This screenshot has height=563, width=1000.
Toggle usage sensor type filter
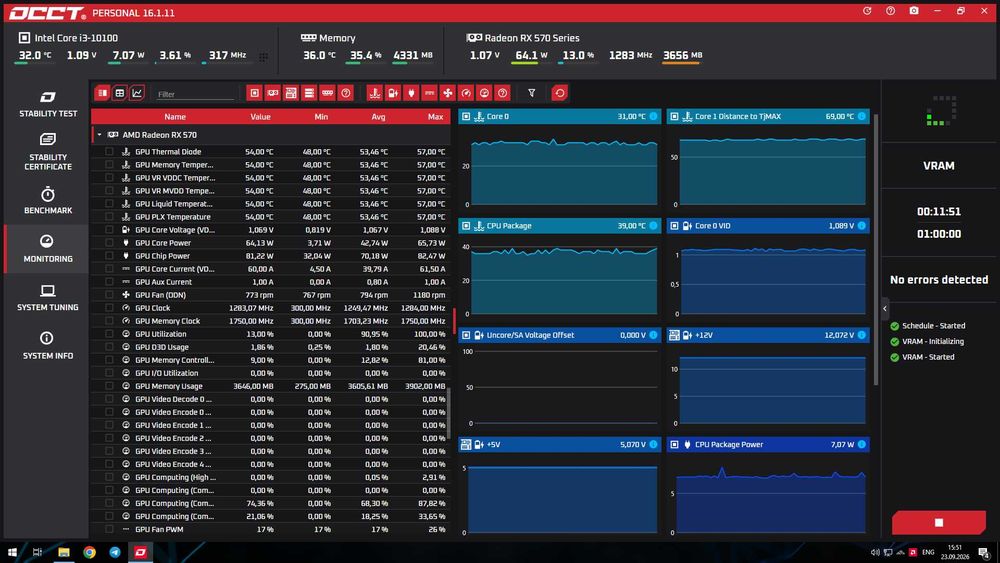coord(484,93)
